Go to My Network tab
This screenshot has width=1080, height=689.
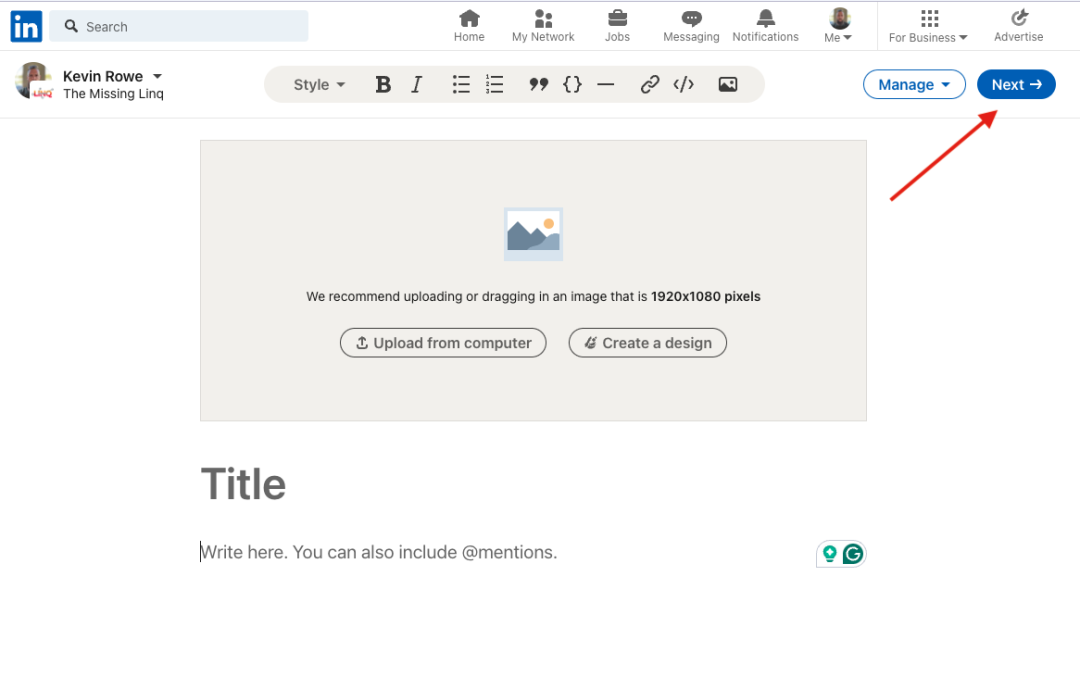click(543, 27)
